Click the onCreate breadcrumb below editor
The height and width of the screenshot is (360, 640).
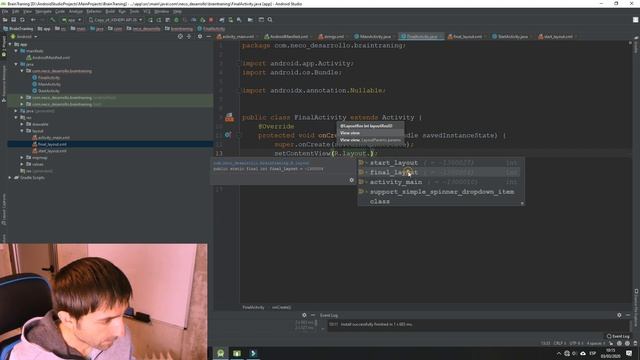pyautogui.click(x=281, y=307)
